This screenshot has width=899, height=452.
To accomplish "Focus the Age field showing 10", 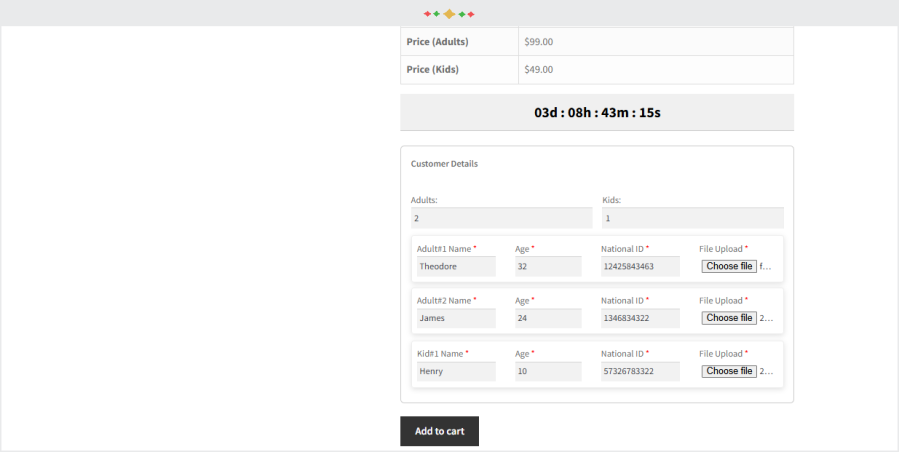I will tap(548, 371).
